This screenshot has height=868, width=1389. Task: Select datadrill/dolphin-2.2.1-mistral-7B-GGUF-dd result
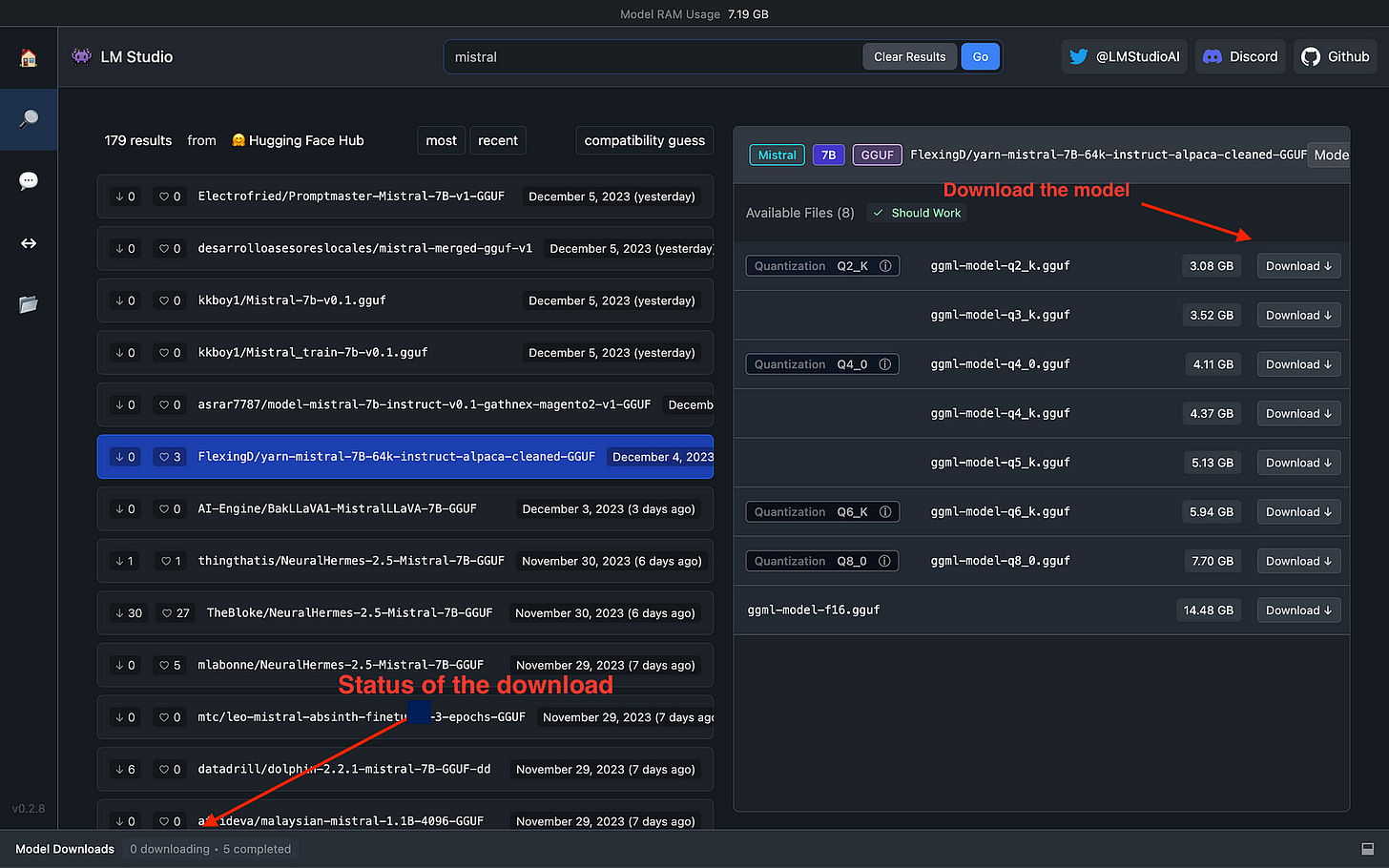tap(405, 769)
